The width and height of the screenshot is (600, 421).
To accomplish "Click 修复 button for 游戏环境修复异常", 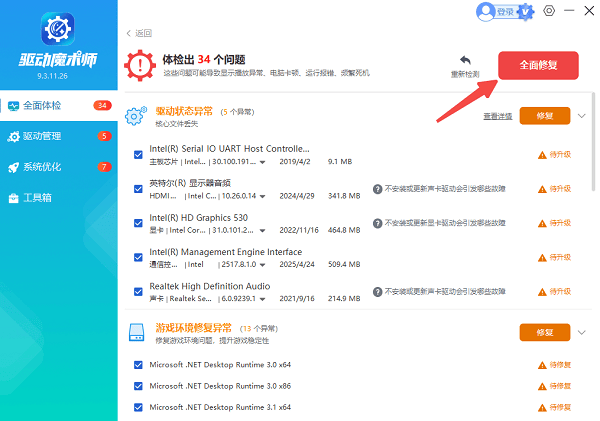I will (x=545, y=333).
